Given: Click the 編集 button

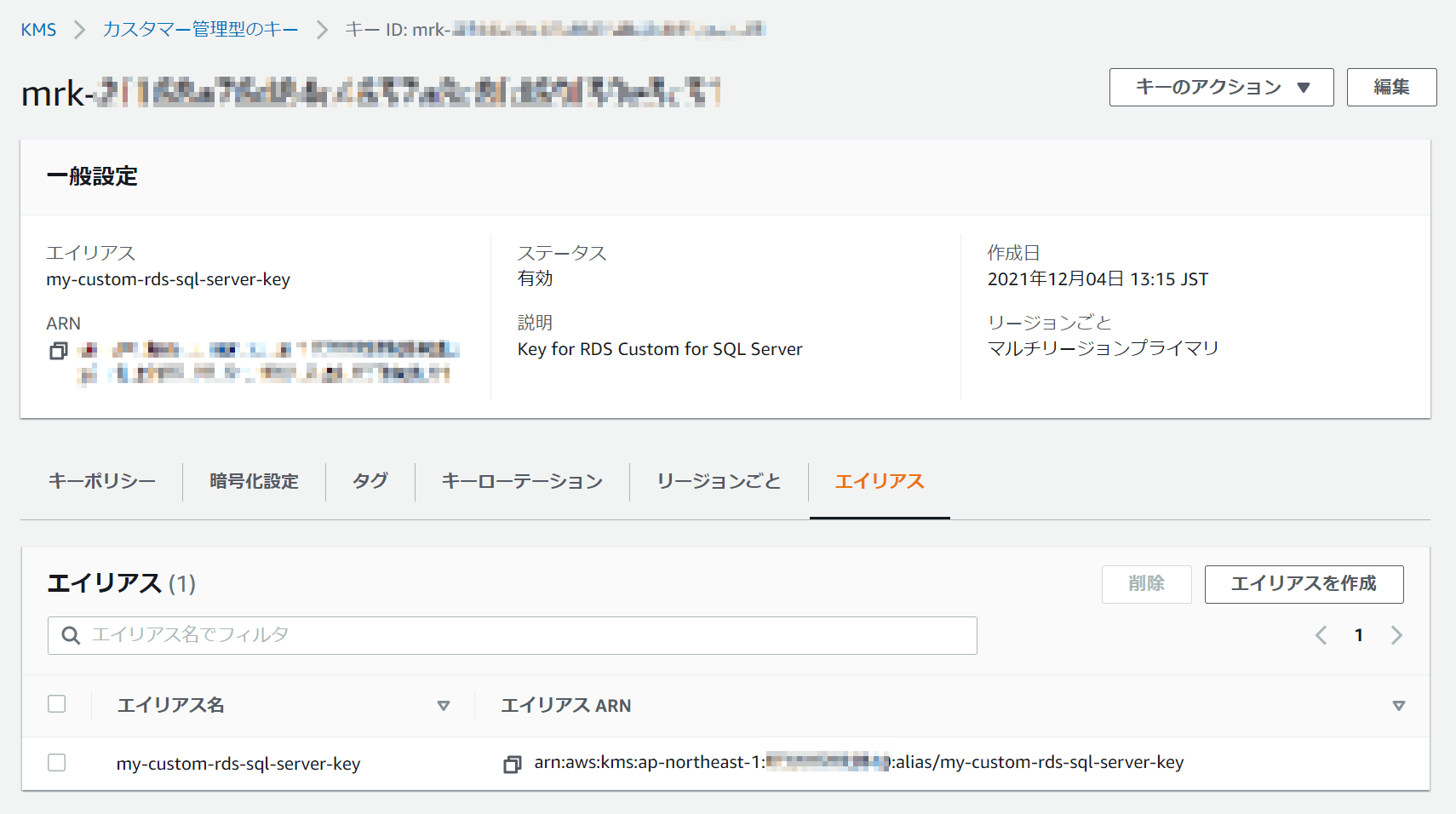Looking at the screenshot, I should 1390,87.
